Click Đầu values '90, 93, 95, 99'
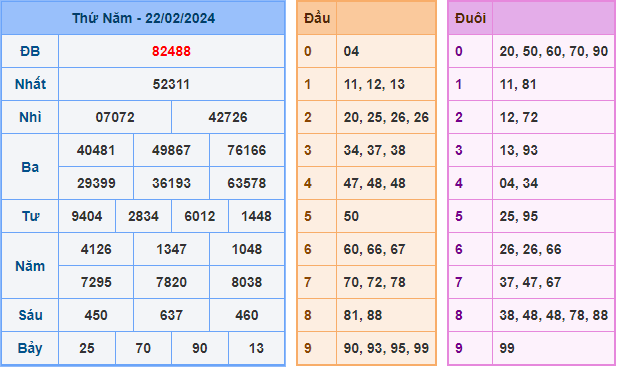Screen dimensions: 617x367 point(386,348)
